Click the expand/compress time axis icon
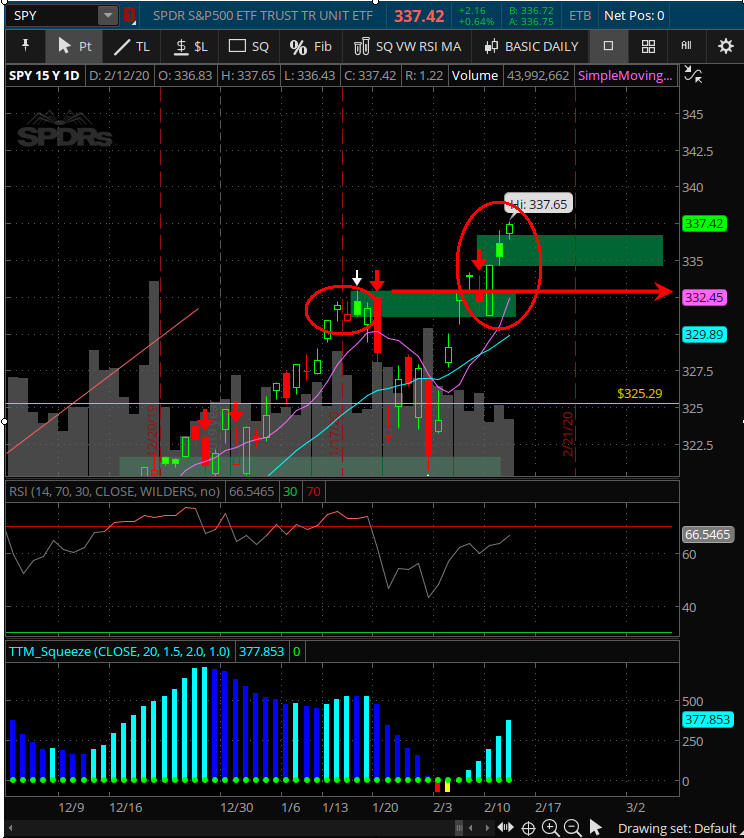Viewport: 744px width, 838px height. pos(505,828)
